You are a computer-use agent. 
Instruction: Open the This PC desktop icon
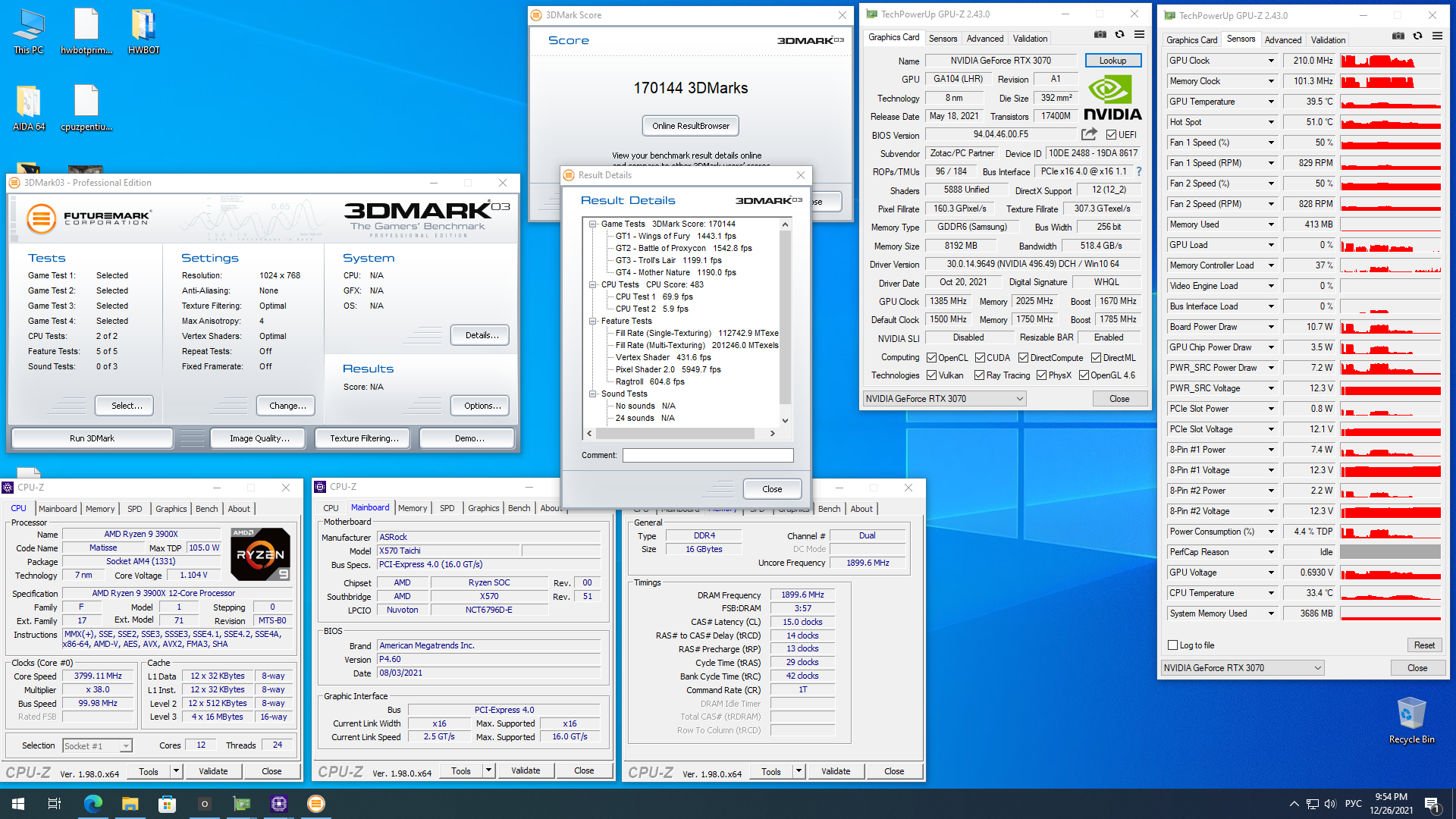click(29, 32)
